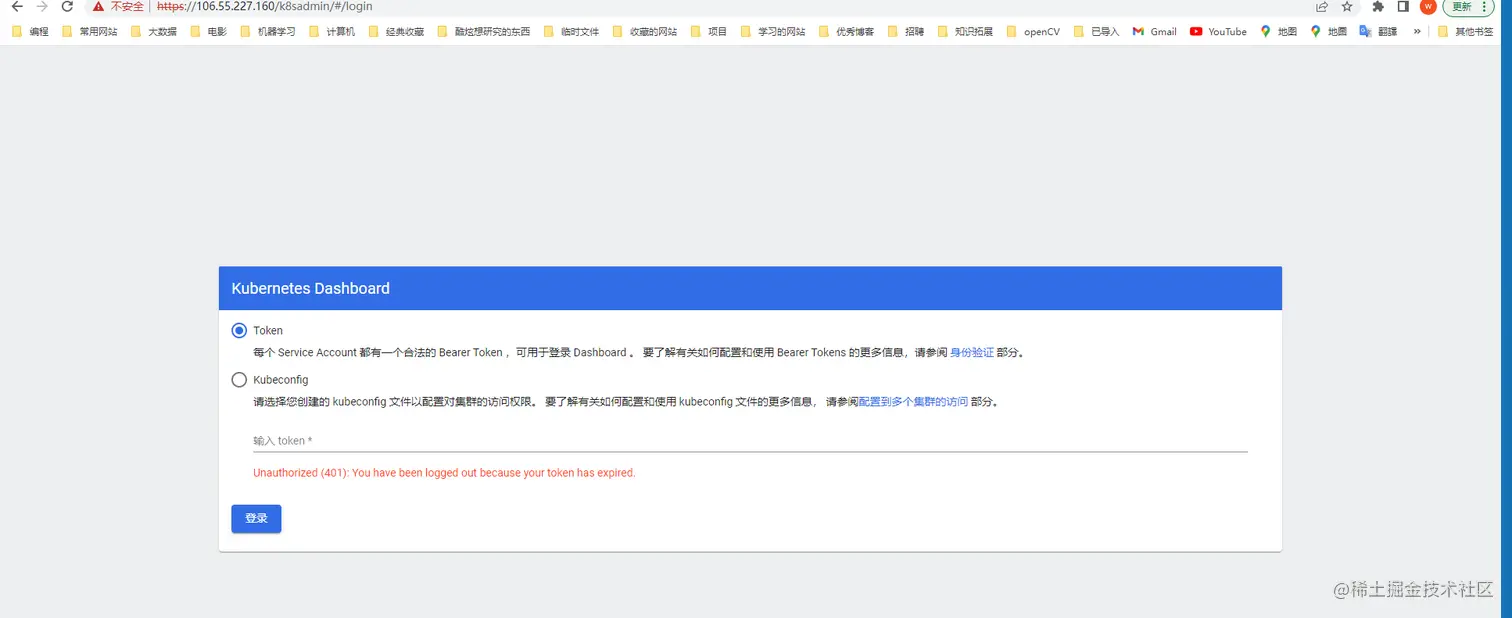Open the 其他书签 folder
The width and height of the screenshot is (1512, 618).
coord(1466,31)
